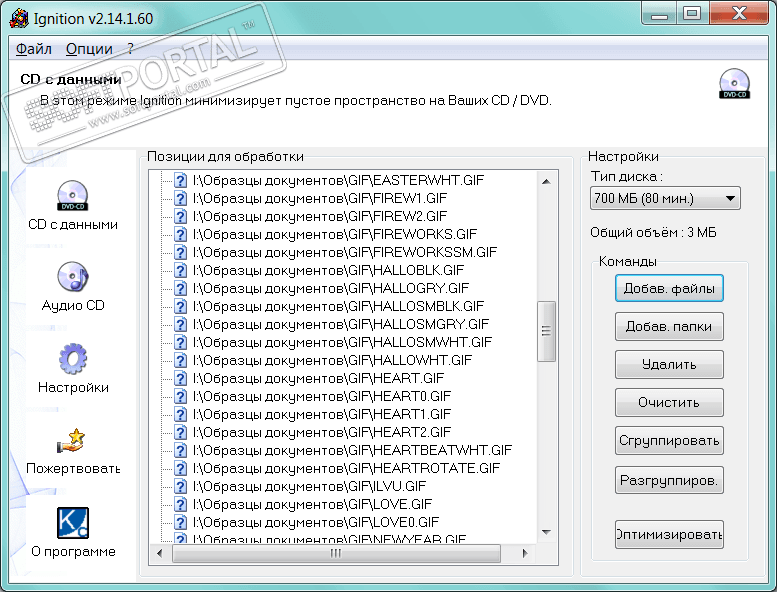Expand the Тип диска dropdown

[x=665, y=198]
